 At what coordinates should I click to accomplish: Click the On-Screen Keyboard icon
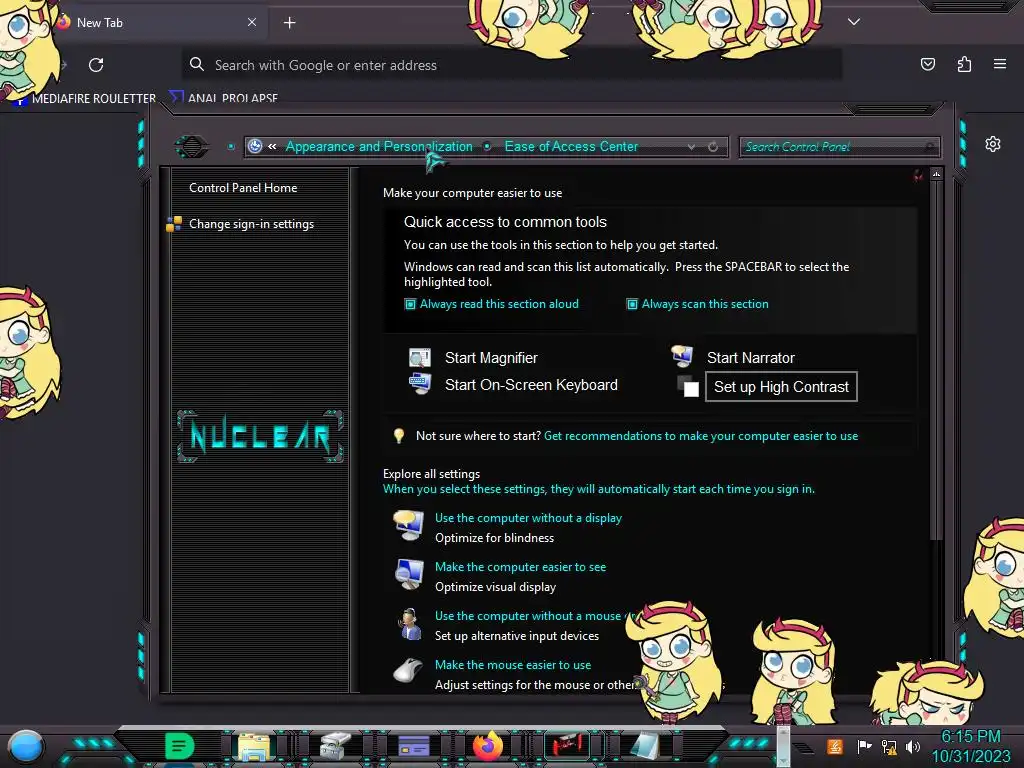(419, 383)
